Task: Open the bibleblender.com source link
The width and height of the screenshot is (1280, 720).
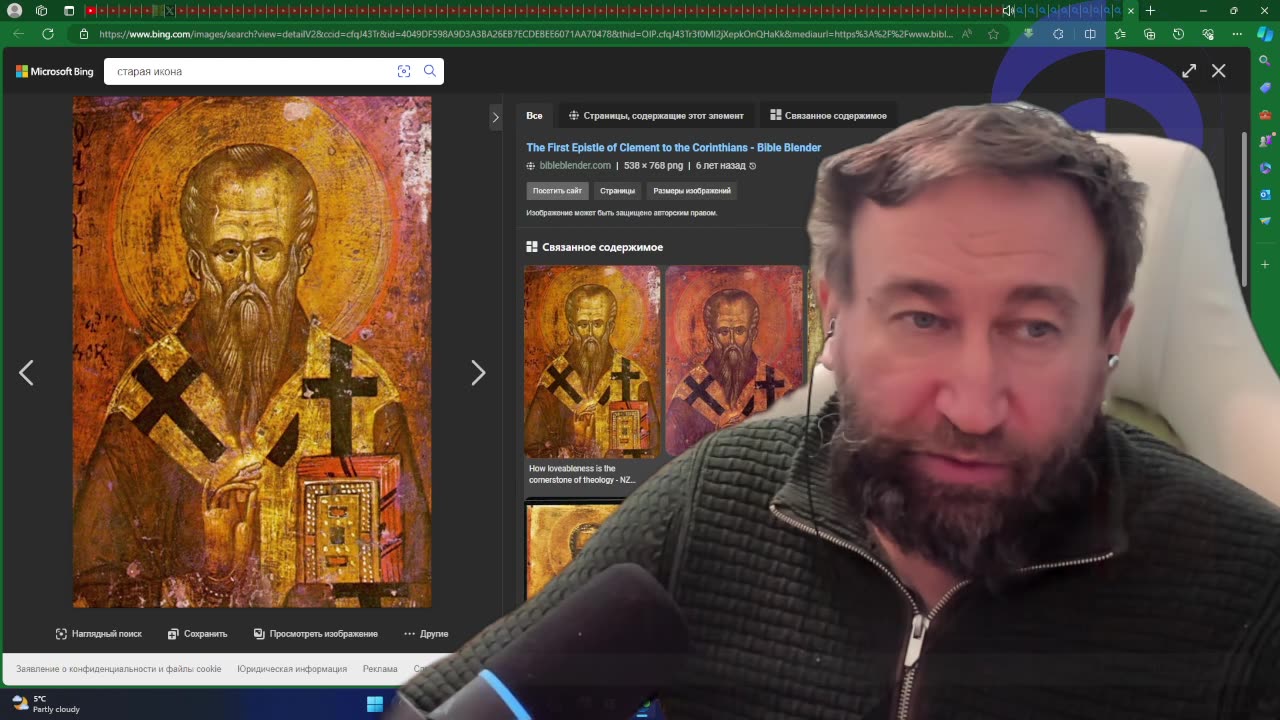Action: click(574, 165)
